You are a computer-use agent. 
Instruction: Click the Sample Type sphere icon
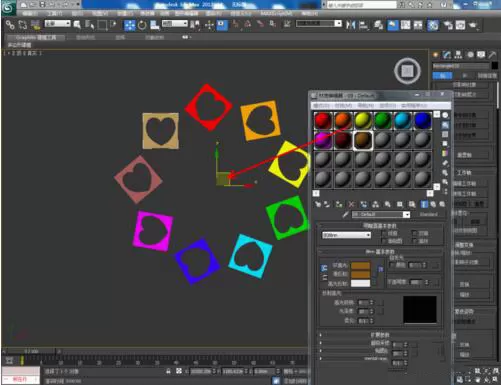445,115
